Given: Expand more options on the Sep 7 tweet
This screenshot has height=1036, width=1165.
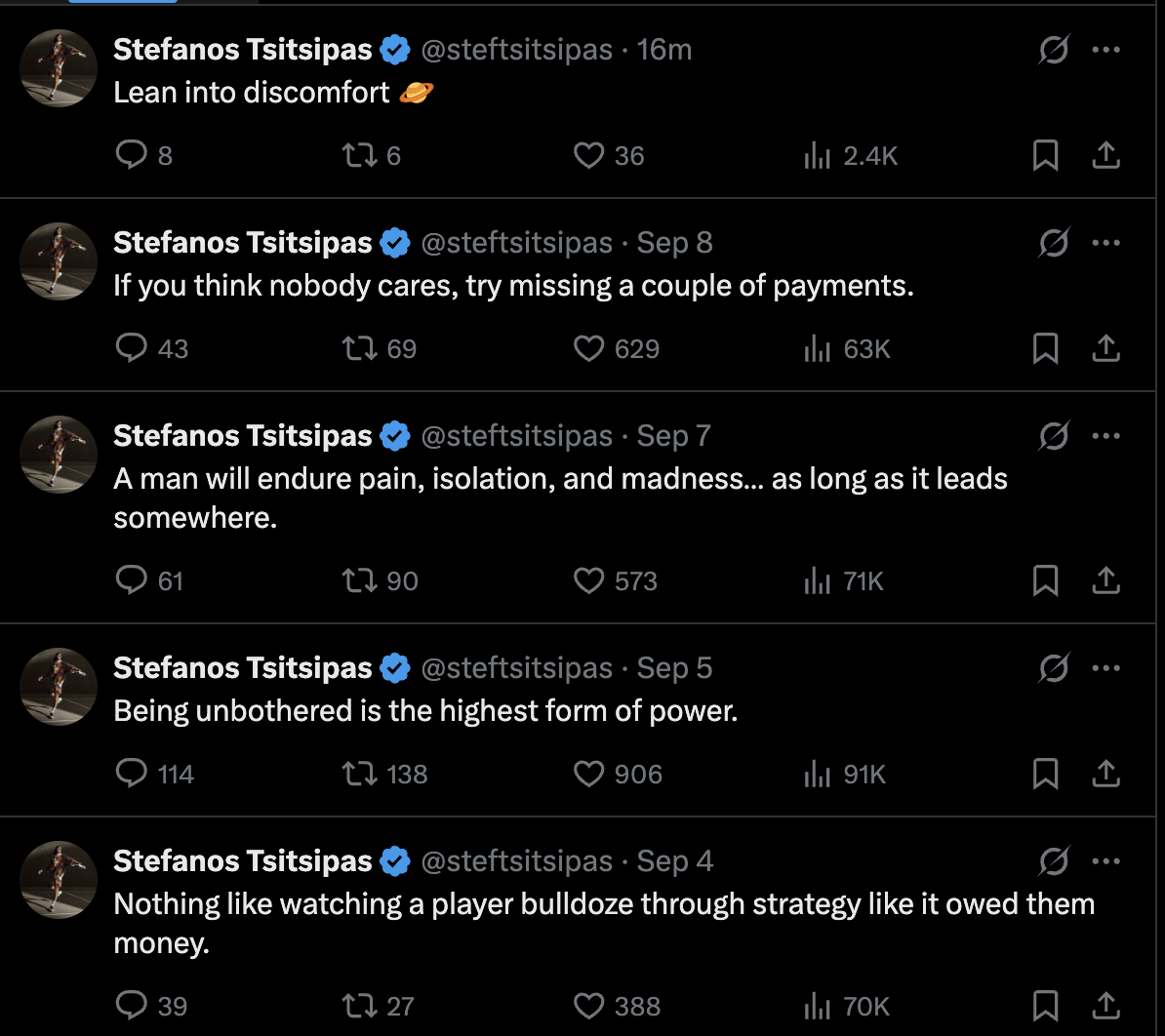Looking at the screenshot, I should pos(1105,436).
